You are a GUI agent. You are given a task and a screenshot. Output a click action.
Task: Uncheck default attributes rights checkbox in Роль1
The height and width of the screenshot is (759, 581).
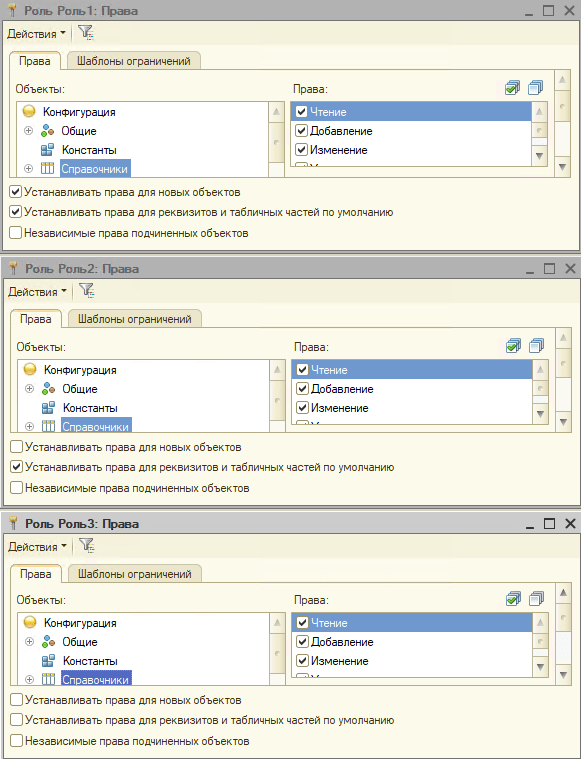pyautogui.click(x=15, y=212)
